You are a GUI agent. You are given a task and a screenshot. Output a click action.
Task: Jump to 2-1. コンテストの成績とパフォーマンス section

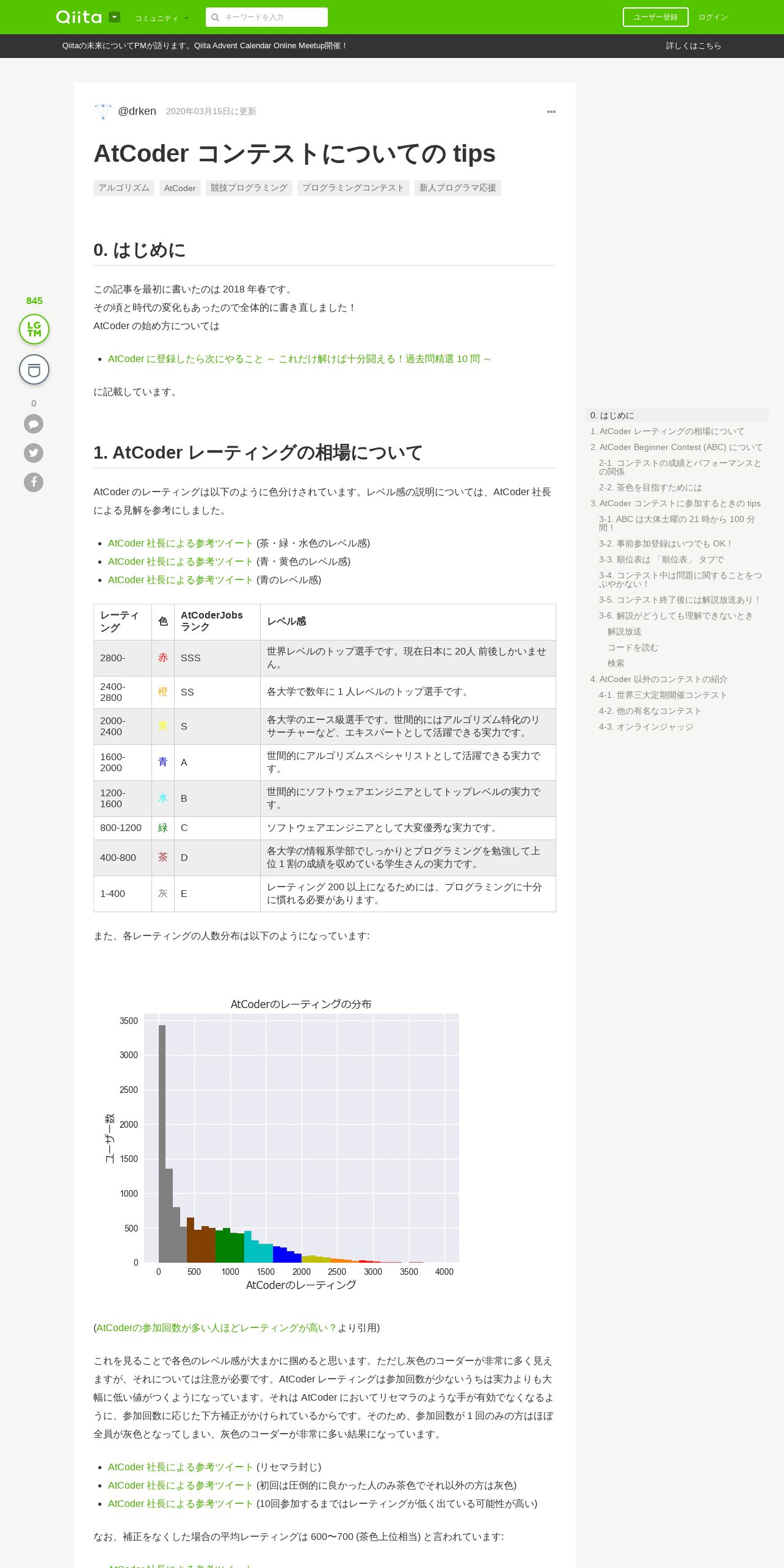coord(680,467)
